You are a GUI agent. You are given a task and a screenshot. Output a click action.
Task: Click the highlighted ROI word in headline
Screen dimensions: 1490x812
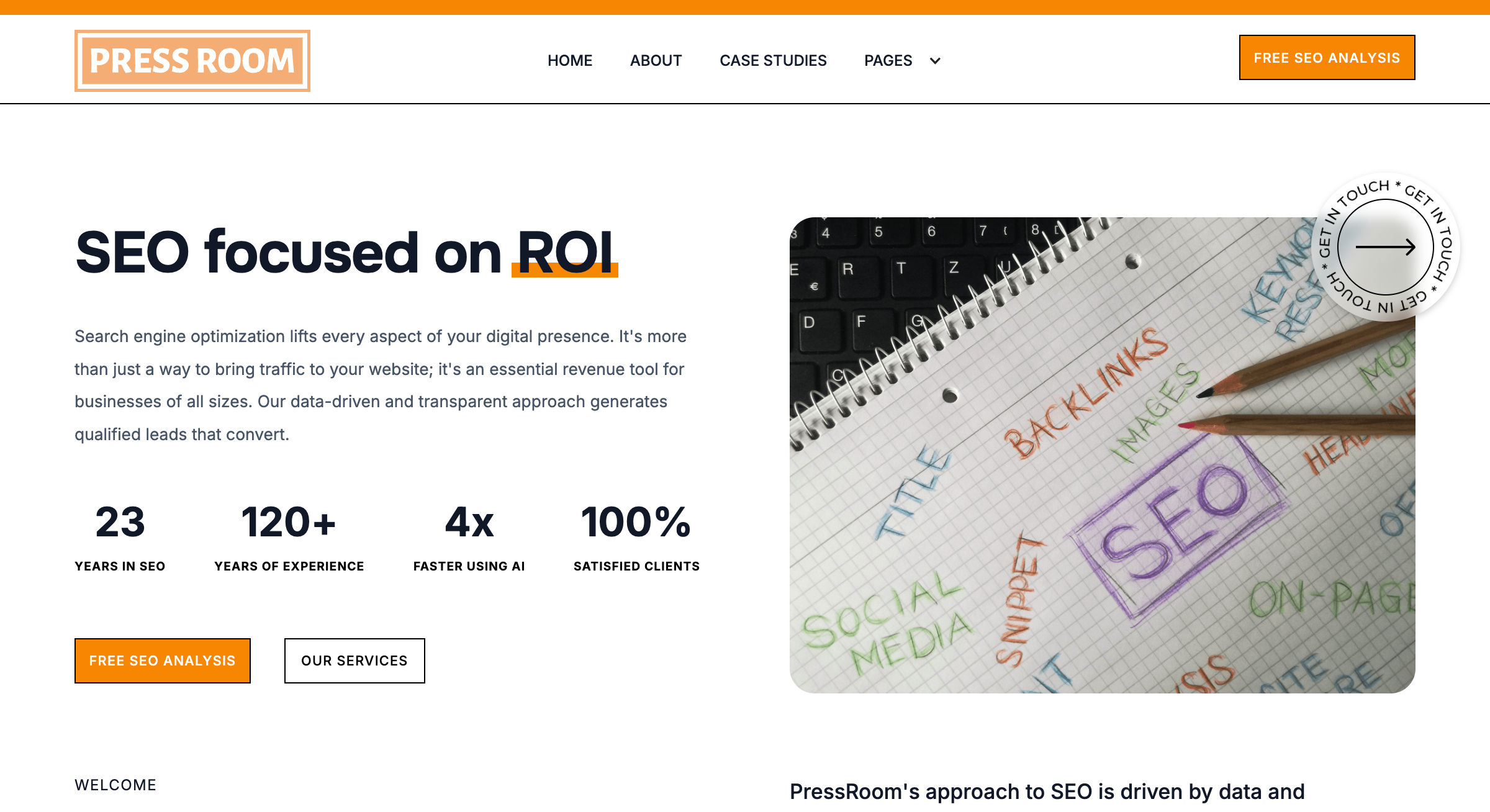coord(565,253)
